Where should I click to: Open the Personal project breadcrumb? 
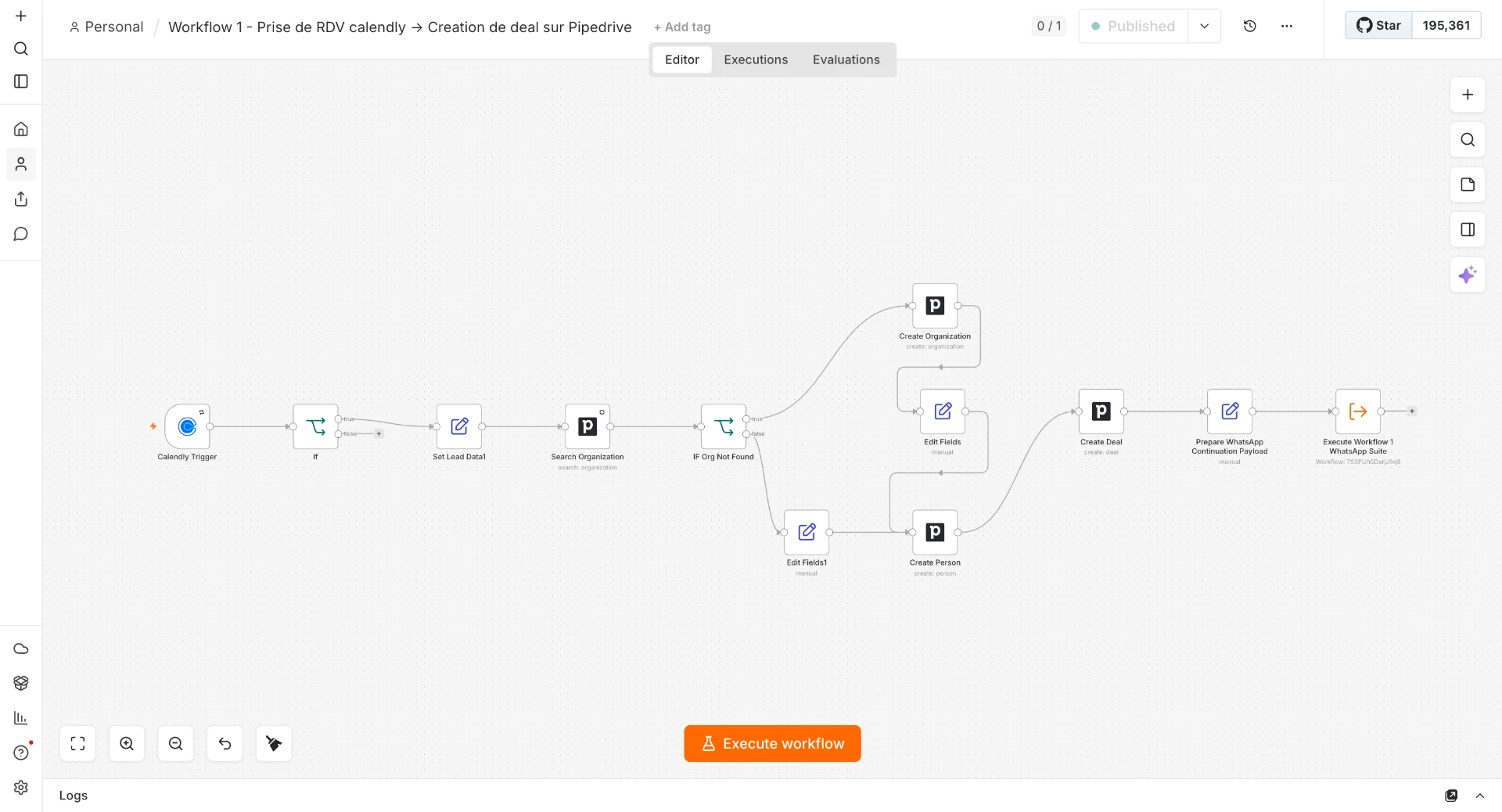[106, 27]
